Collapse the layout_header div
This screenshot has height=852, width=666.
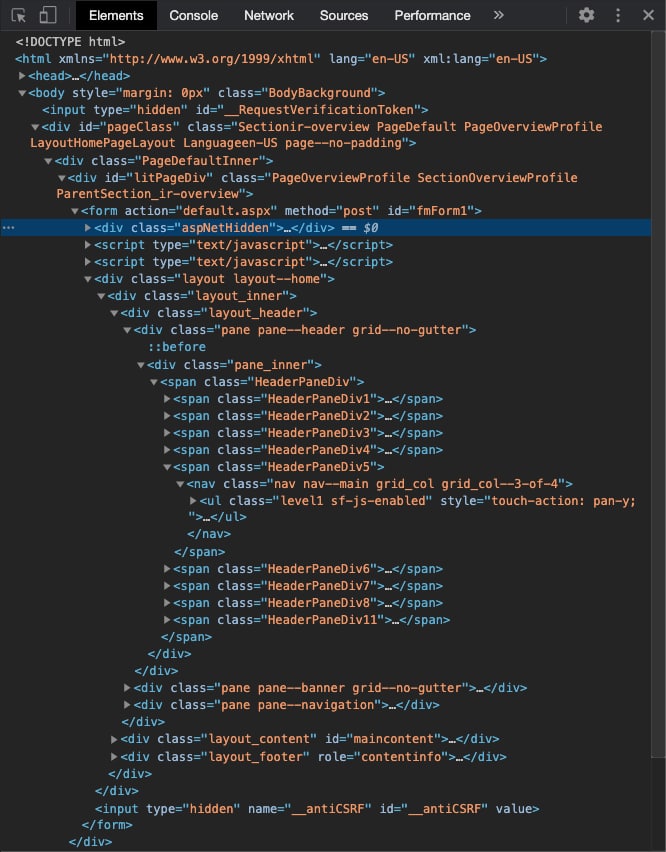(x=115, y=313)
